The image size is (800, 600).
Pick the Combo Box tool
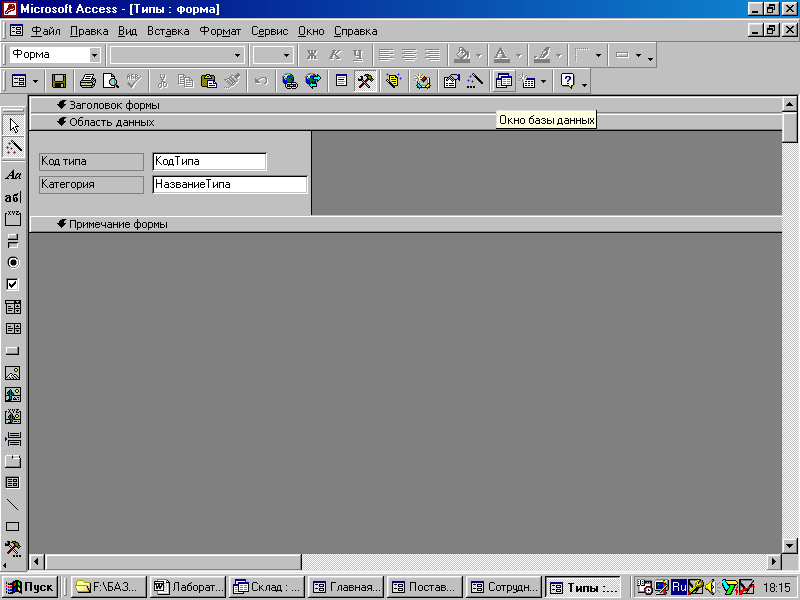(13, 307)
